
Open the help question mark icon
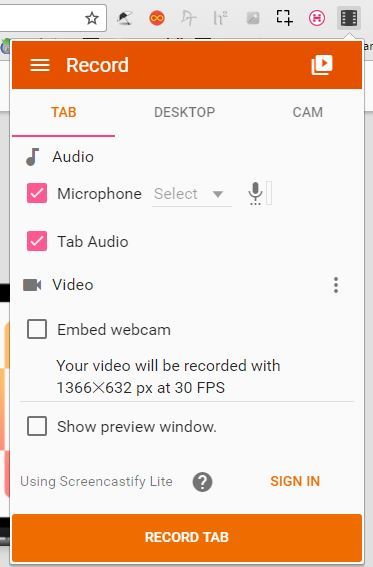[202, 482]
